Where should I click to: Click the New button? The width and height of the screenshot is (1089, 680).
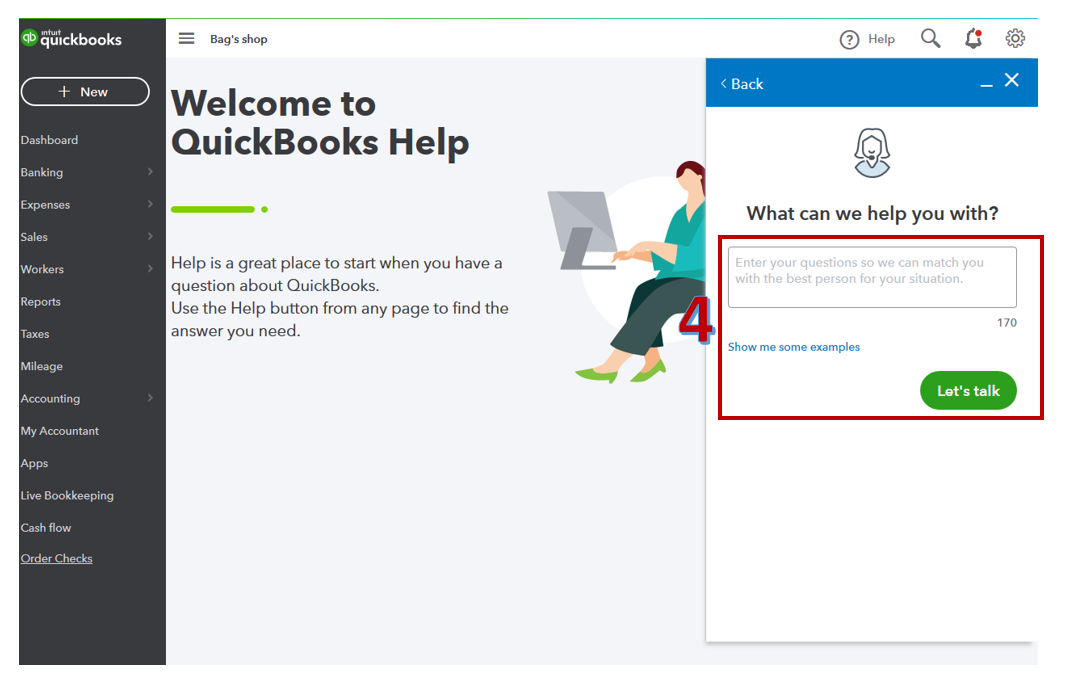coord(85,92)
